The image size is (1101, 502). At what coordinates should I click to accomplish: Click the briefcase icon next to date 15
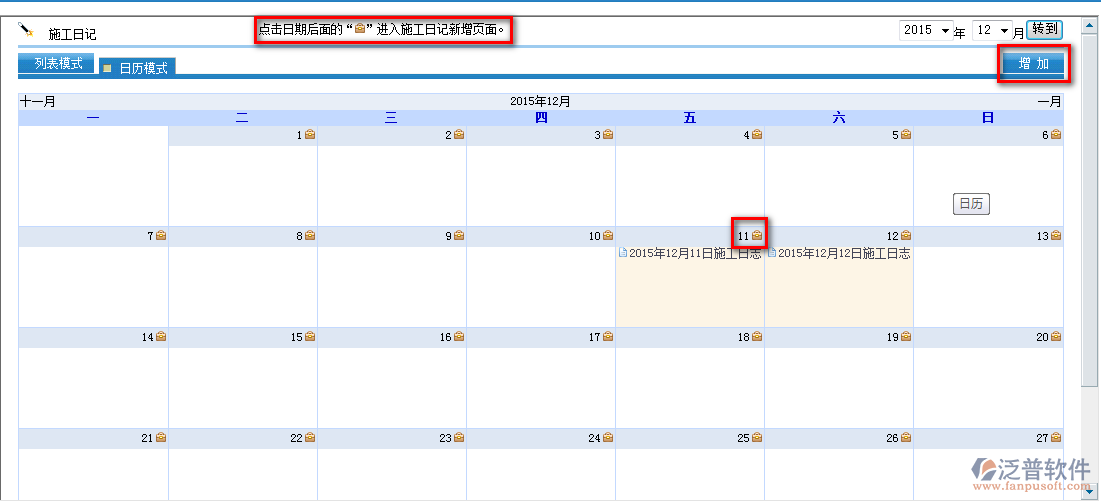coord(310,337)
